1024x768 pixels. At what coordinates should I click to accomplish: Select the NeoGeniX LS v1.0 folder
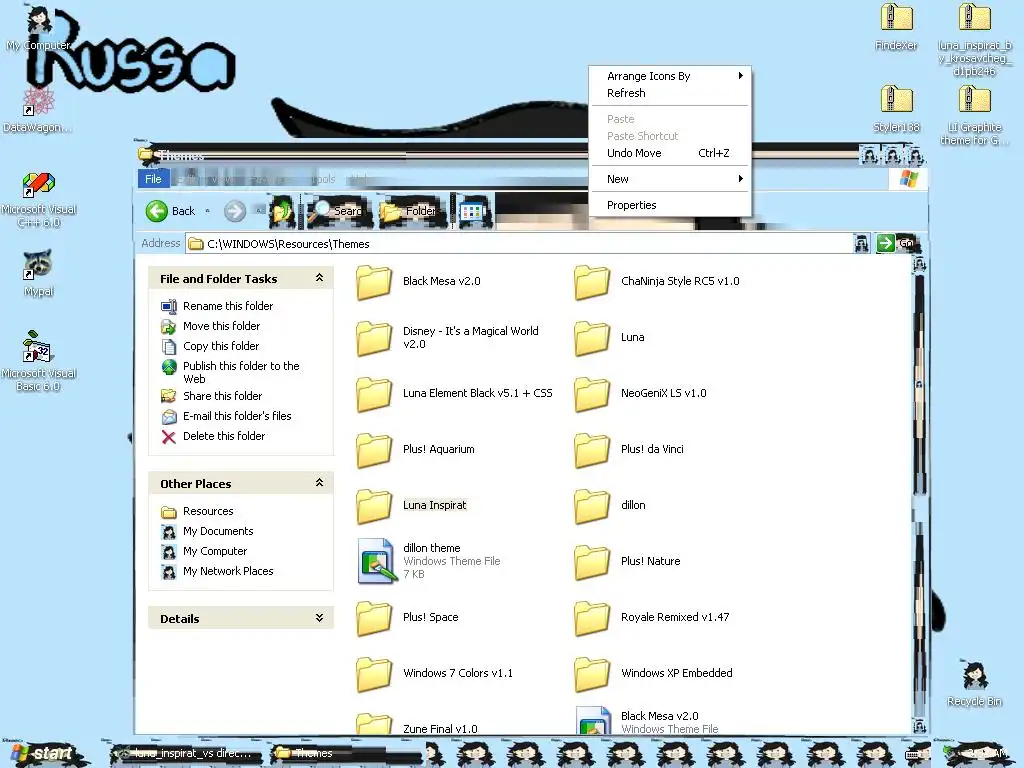tap(640, 393)
